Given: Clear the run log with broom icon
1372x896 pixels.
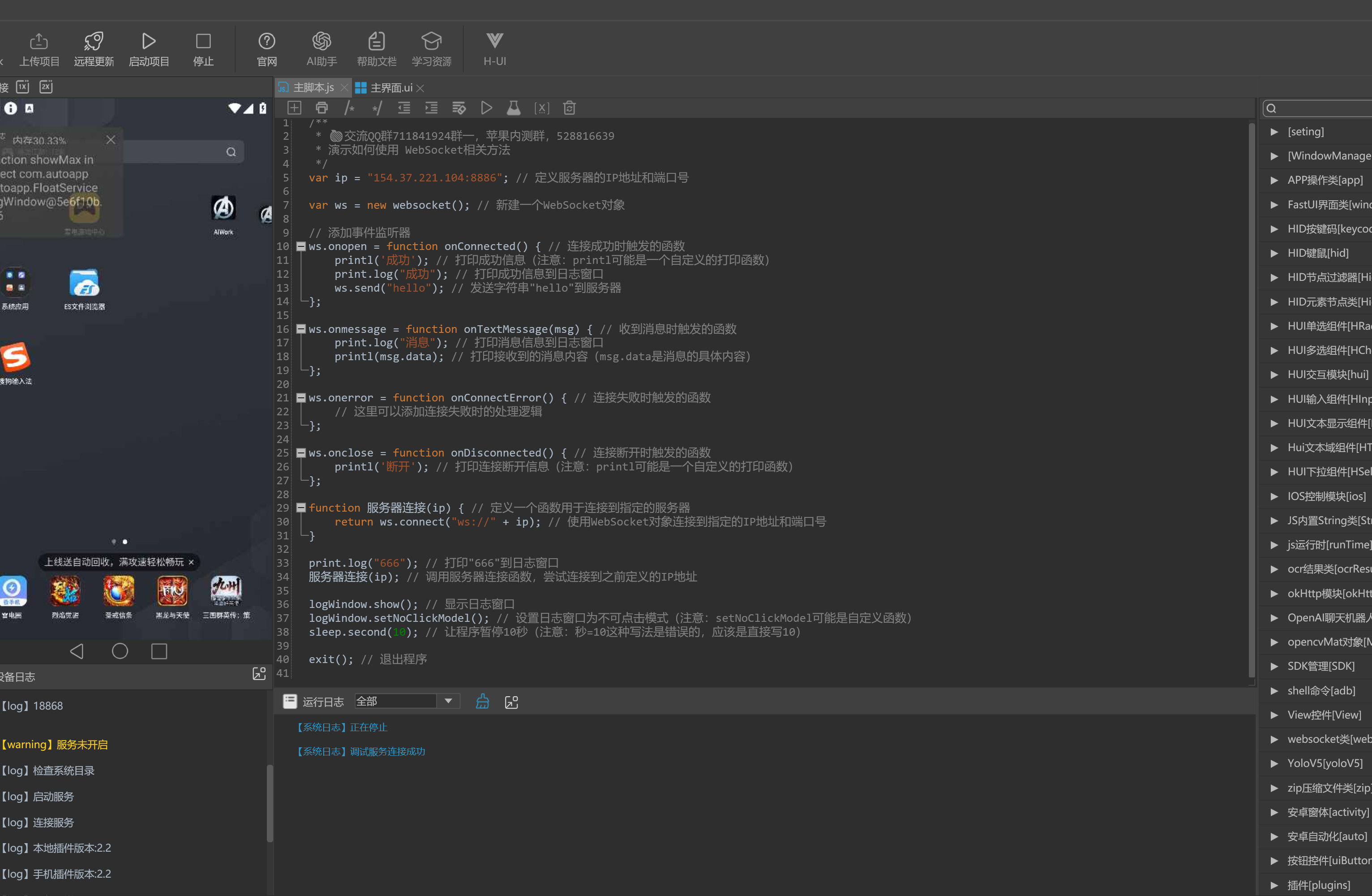Looking at the screenshot, I should pos(483,702).
